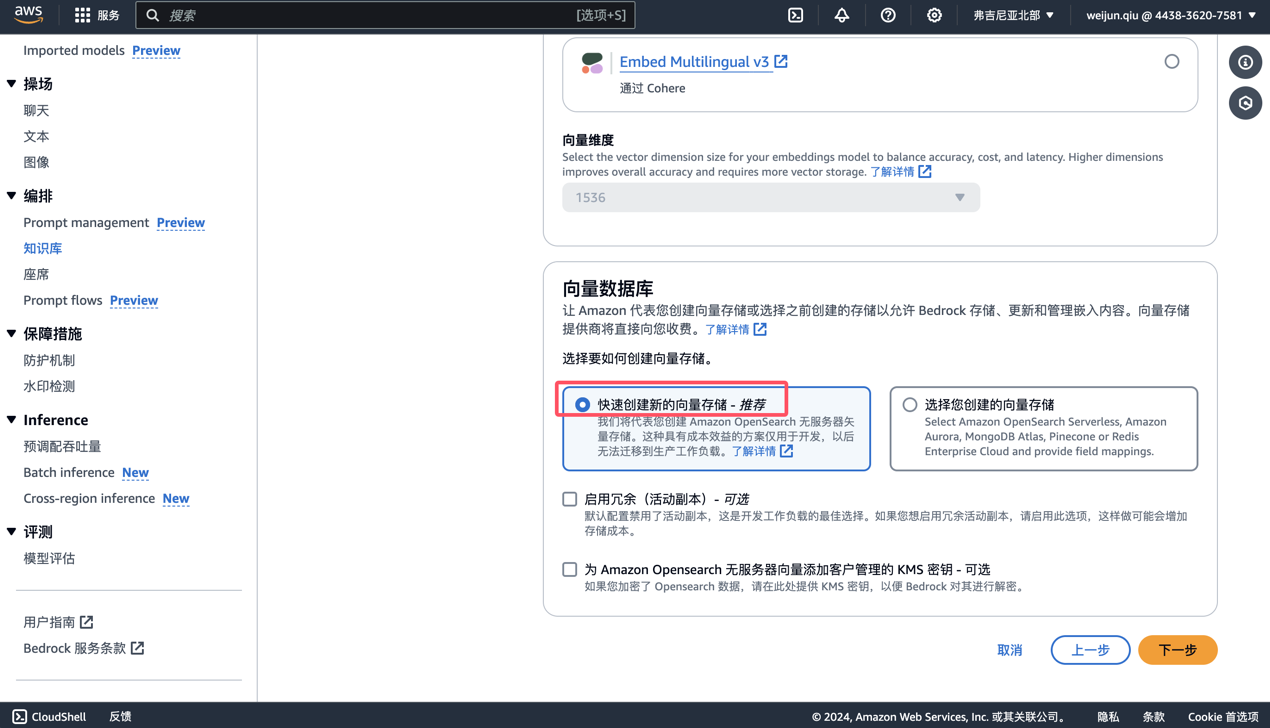Open the AWS home logo

(28, 15)
